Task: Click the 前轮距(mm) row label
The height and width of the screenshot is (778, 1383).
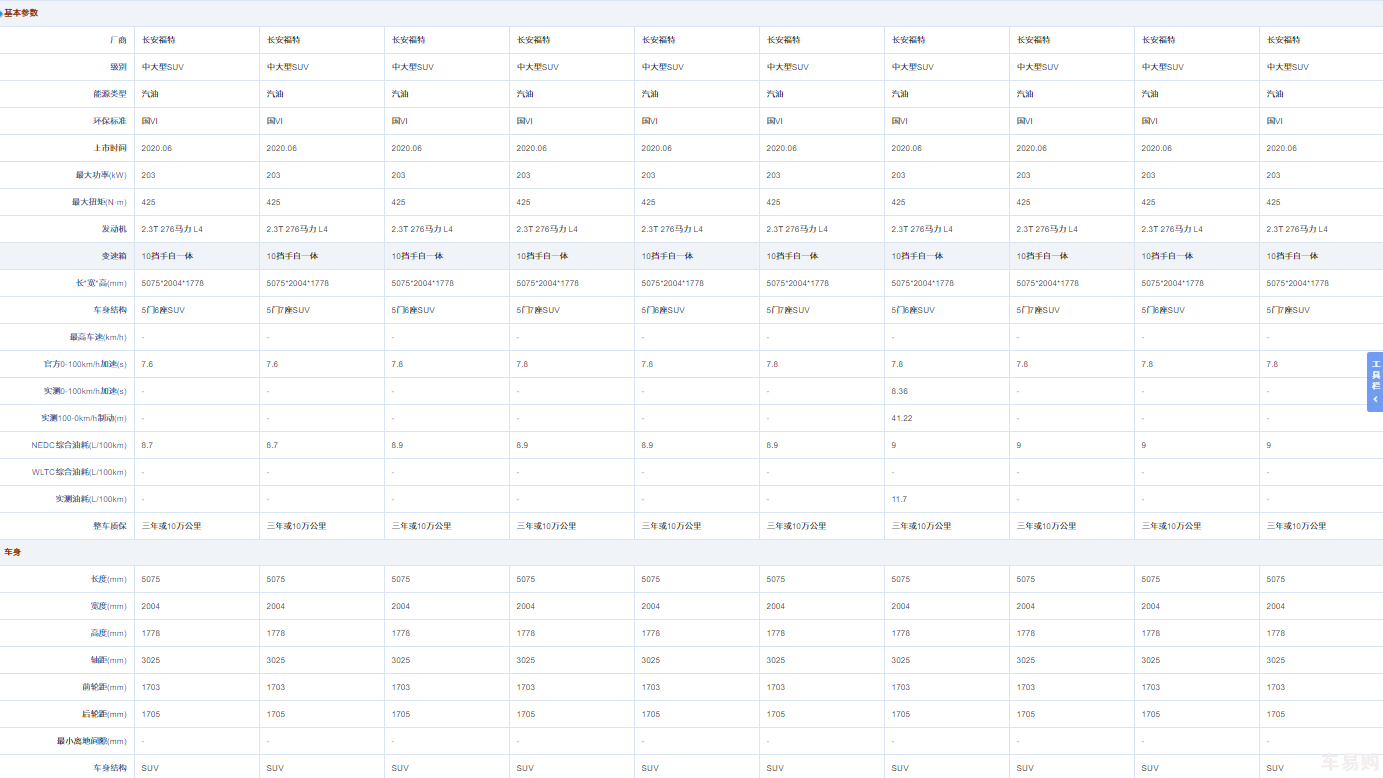Action: click(104, 687)
